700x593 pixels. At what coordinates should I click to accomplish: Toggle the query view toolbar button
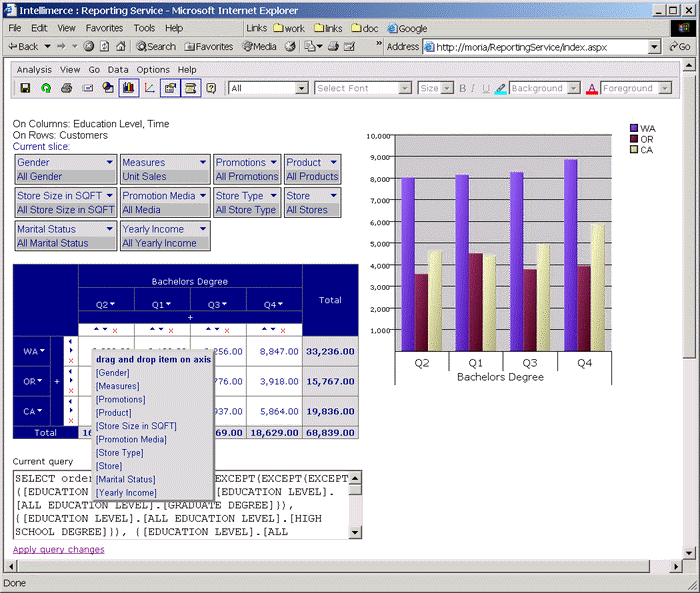(191, 88)
